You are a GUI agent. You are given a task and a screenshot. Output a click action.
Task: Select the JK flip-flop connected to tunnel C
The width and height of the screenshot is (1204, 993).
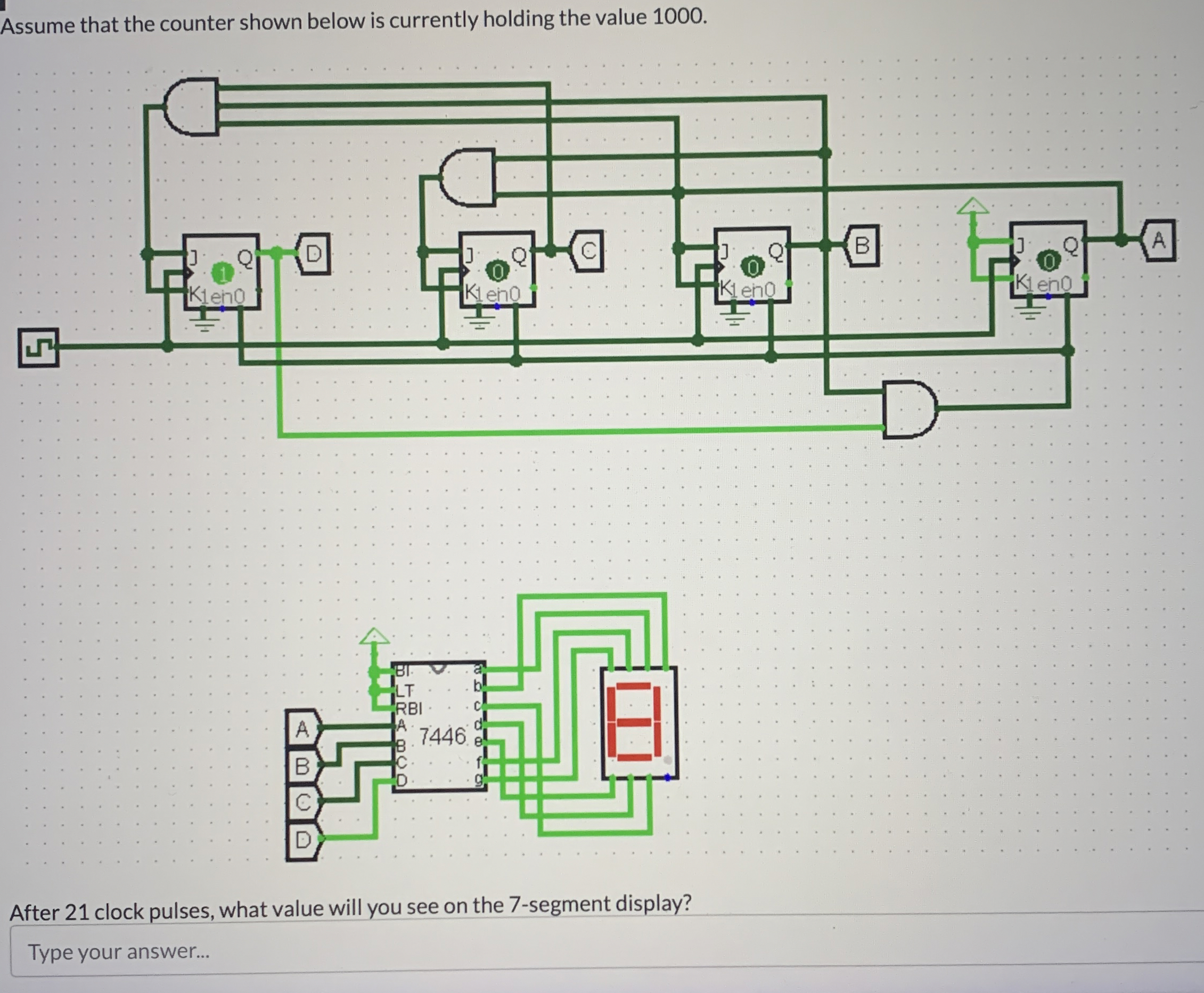pyautogui.click(x=497, y=269)
